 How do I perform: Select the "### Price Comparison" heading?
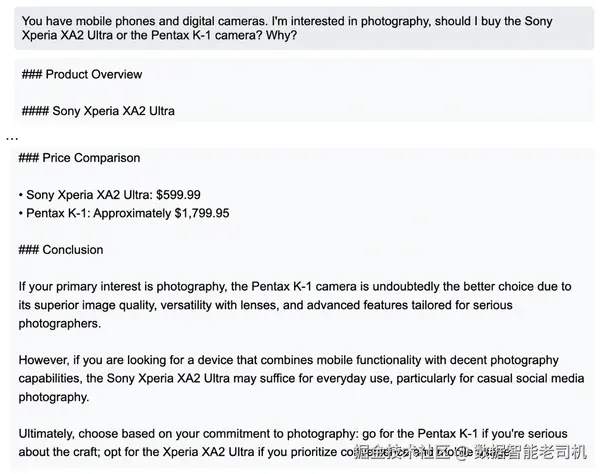click(x=80, y=158)
